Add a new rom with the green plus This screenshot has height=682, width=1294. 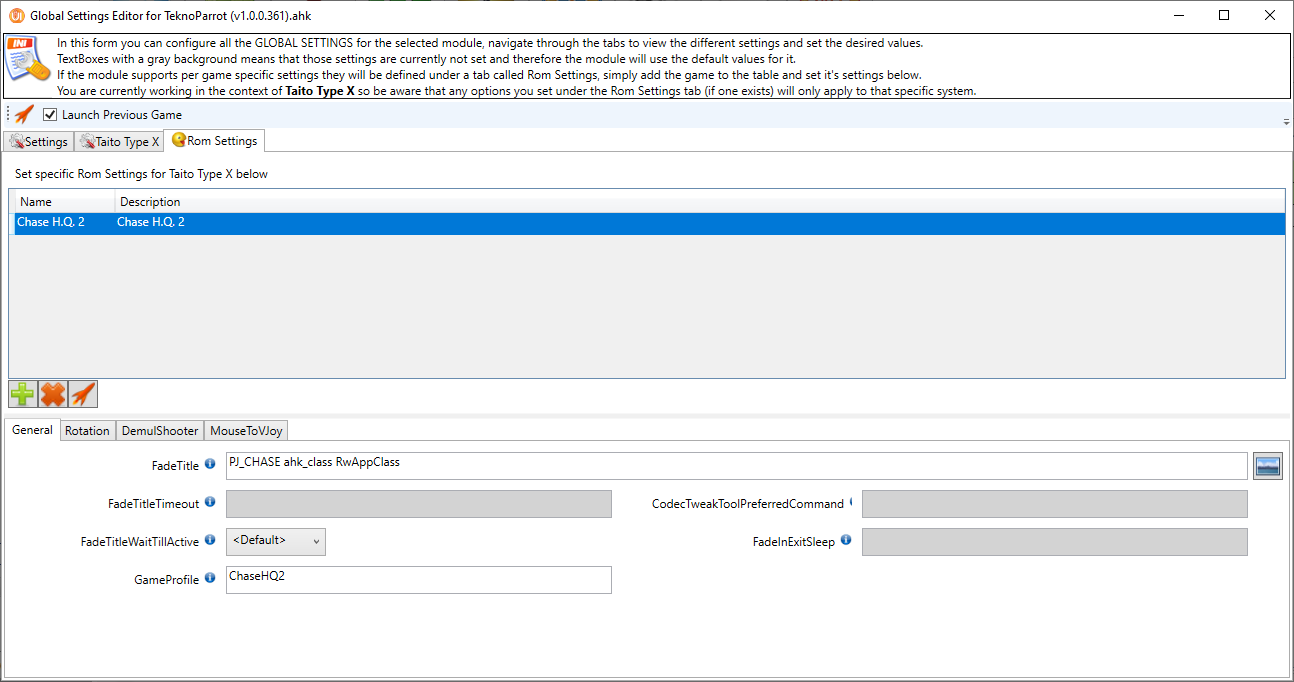(x=23, y=394)
